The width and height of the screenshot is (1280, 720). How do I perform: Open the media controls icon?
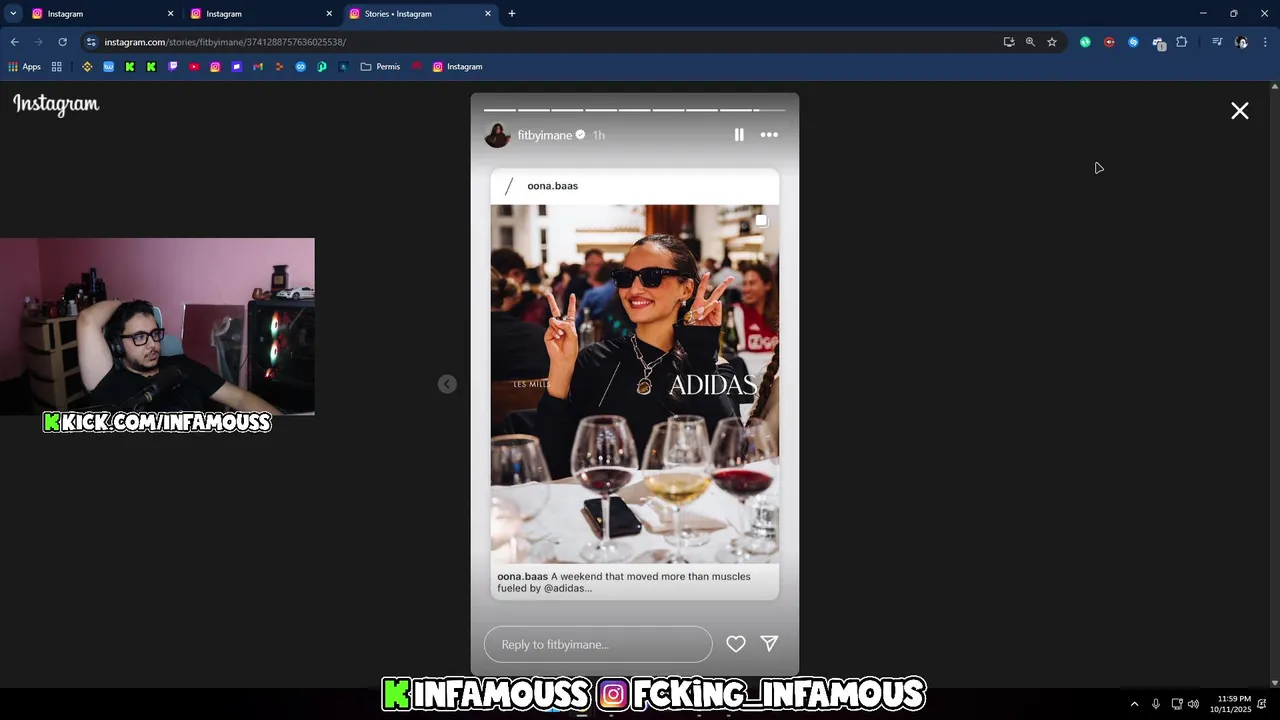pyautogui.click(x=1217, y=42)
